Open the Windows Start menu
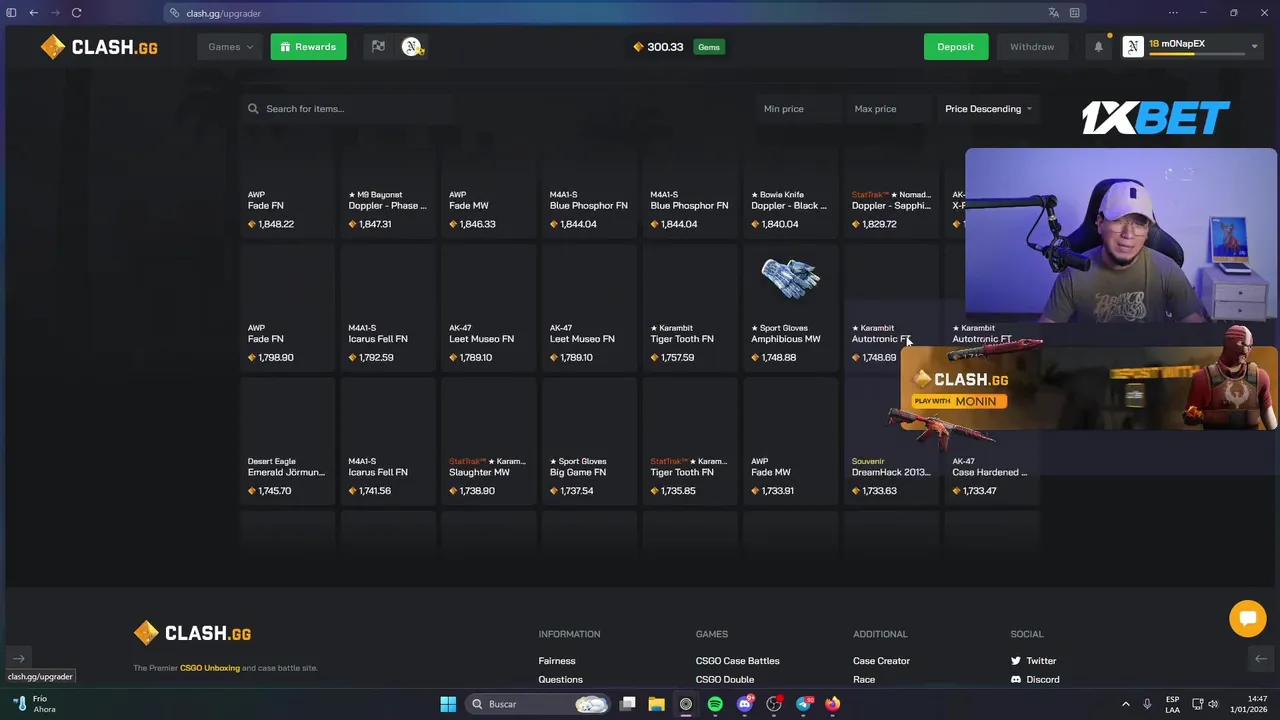1280x720 pixels. coord(448,704)
